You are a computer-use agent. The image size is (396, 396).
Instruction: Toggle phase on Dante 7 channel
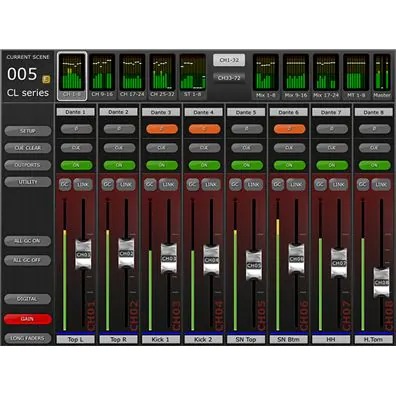[x=332, y=129]
